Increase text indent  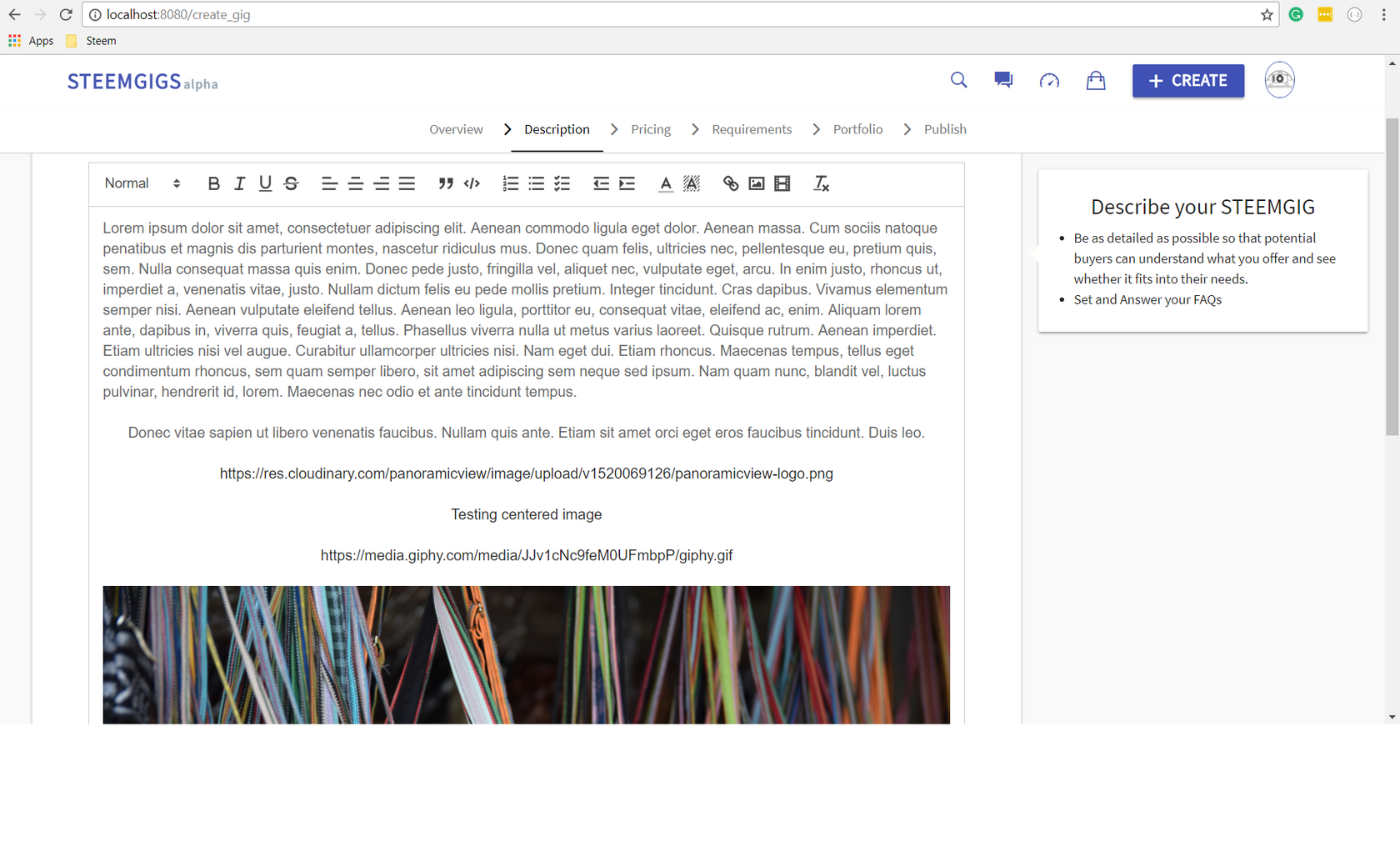click(x=627, y=183)
